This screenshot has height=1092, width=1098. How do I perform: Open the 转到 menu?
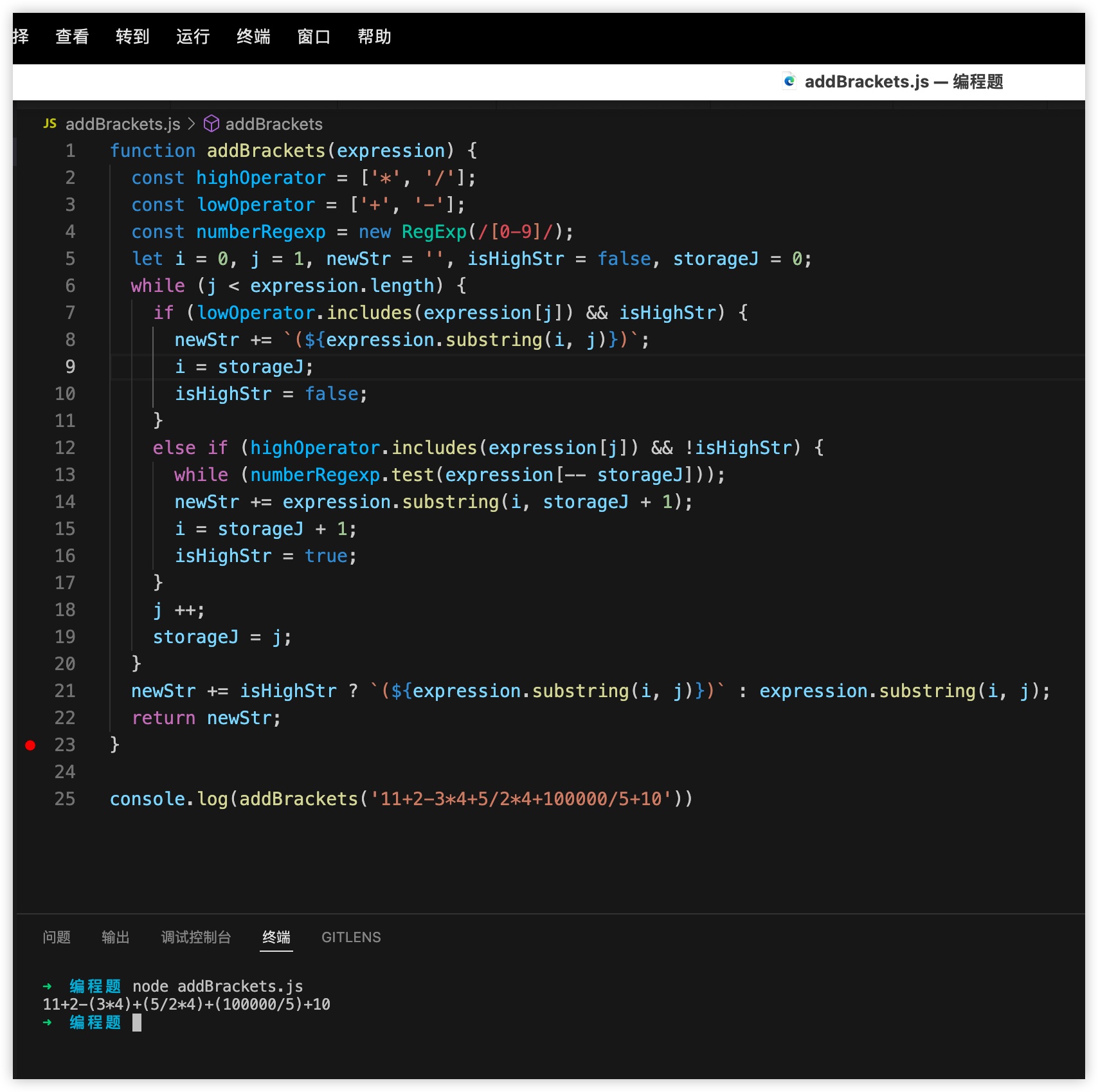(132, 37)
